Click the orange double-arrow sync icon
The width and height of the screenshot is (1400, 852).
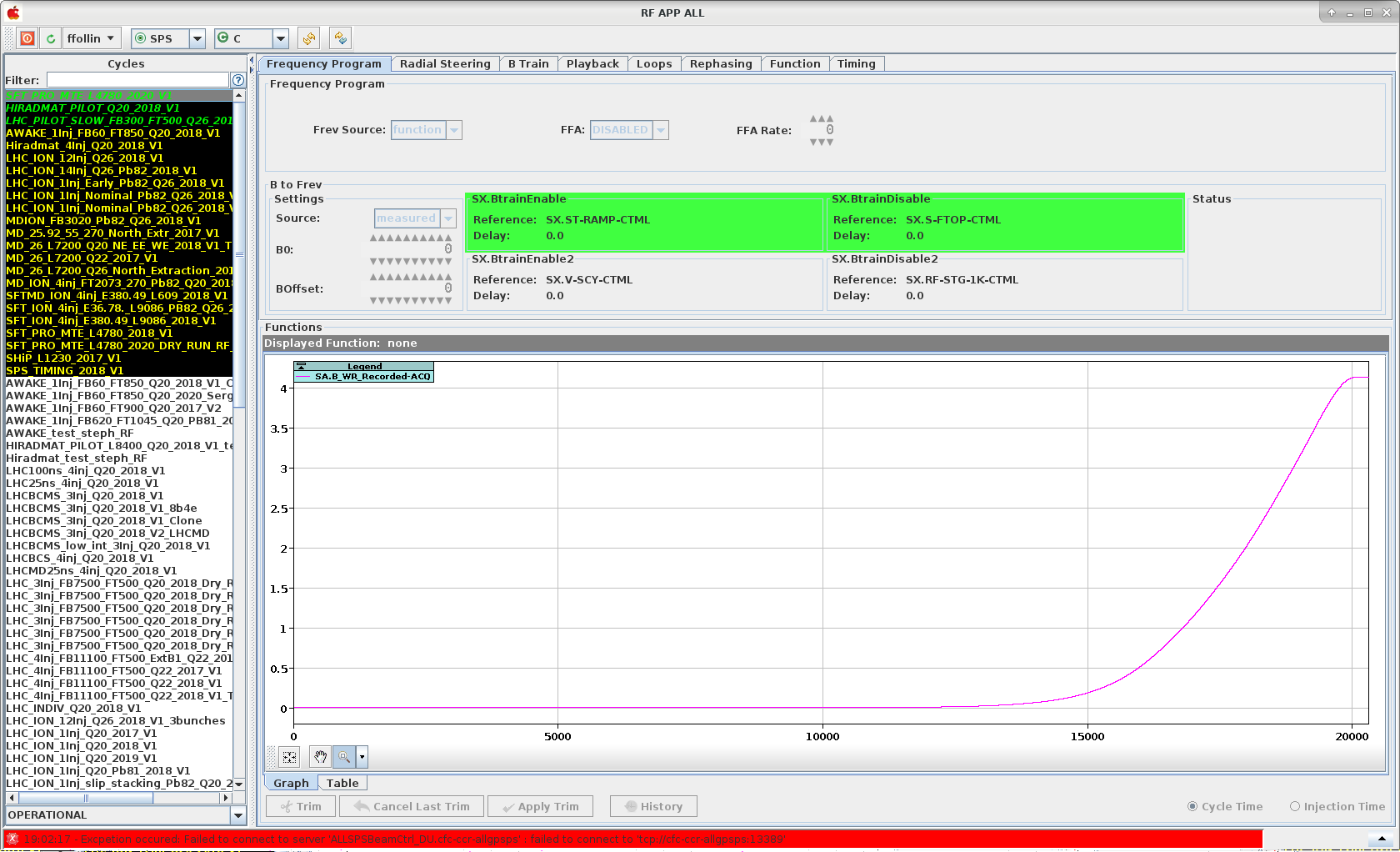[x=309, y=38]
